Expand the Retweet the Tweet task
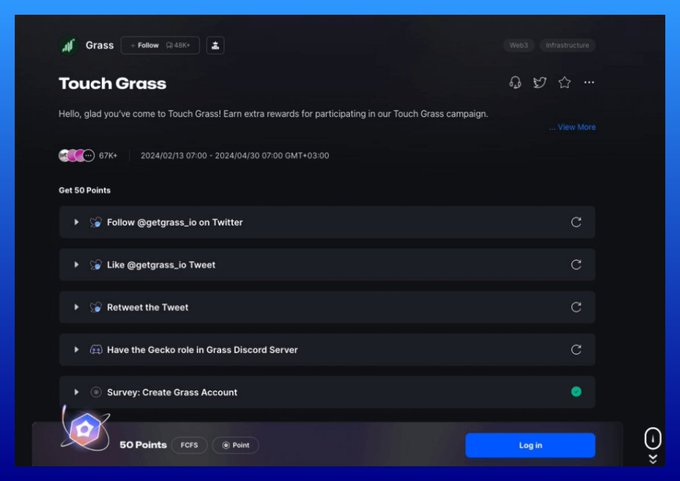680x481 pixels. (x=76, y=307)
